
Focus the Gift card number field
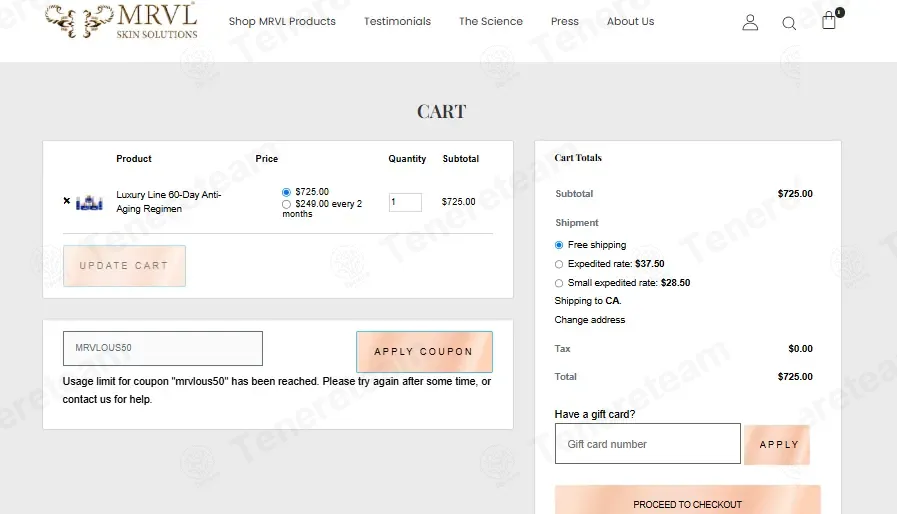(x=648, y=444)
